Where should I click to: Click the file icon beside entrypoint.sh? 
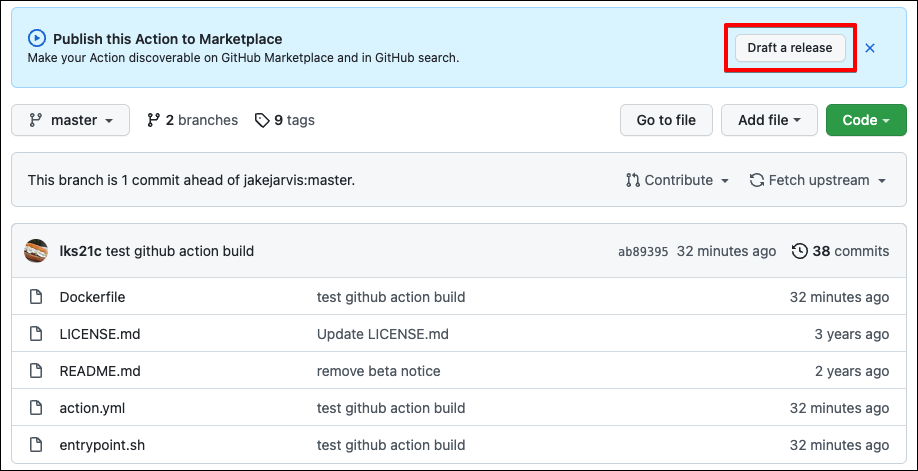[36, 445]
